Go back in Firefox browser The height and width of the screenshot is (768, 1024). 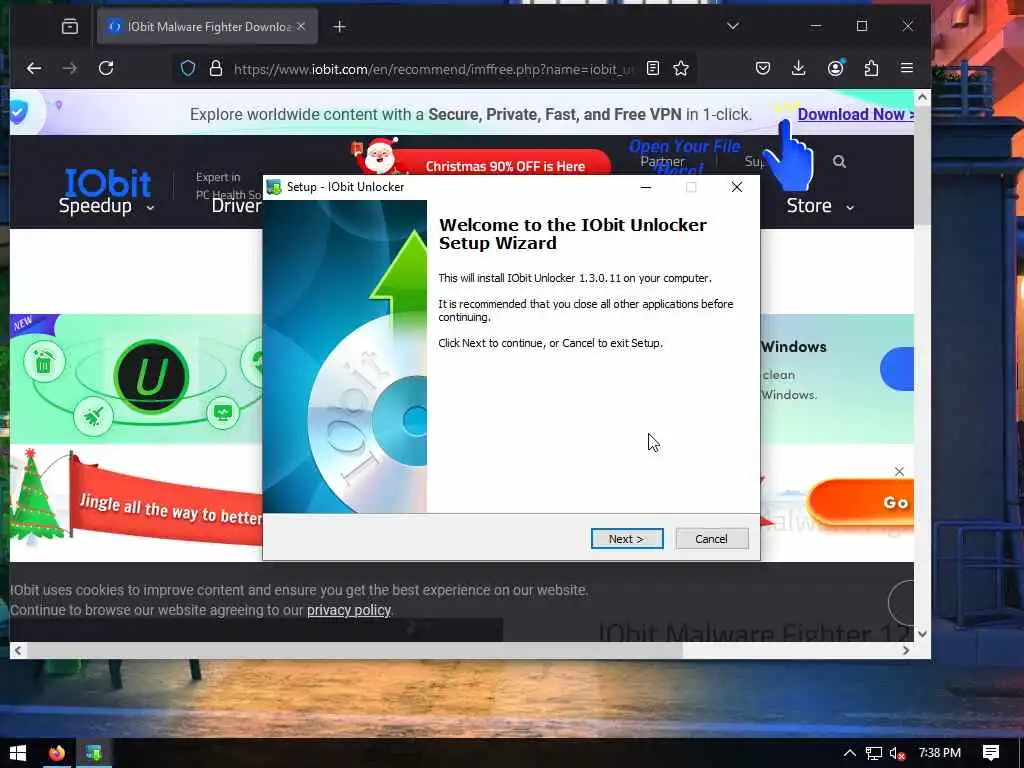click(x=34, y=68)
